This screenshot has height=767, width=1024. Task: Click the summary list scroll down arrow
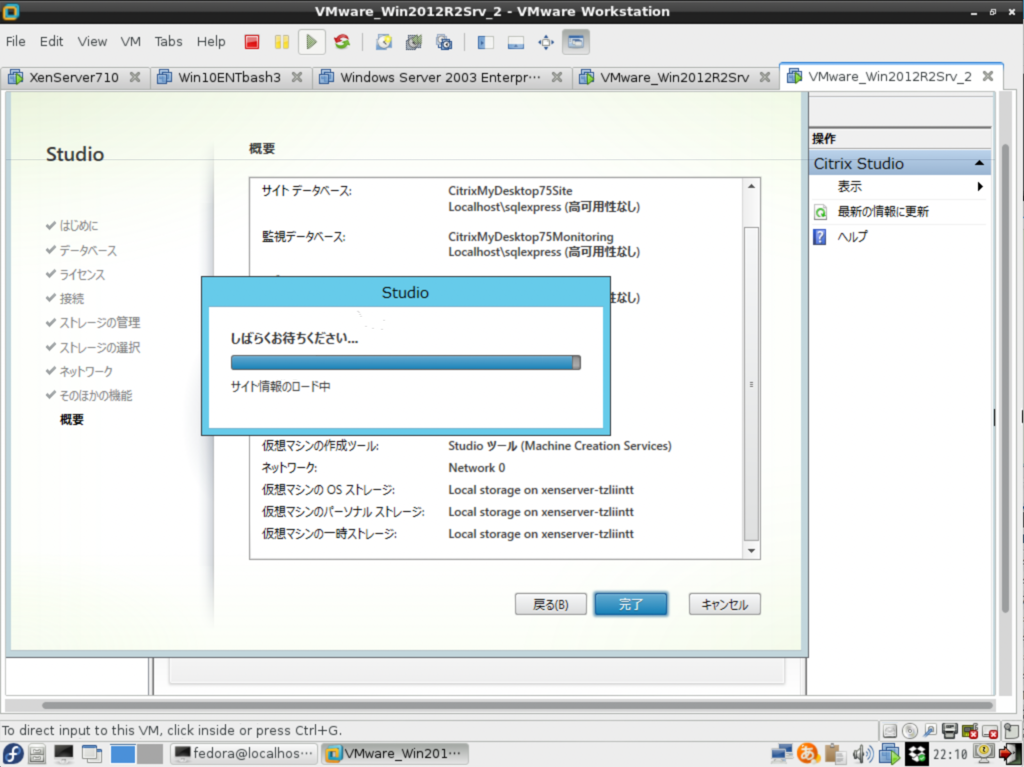[x=751, y=551]
